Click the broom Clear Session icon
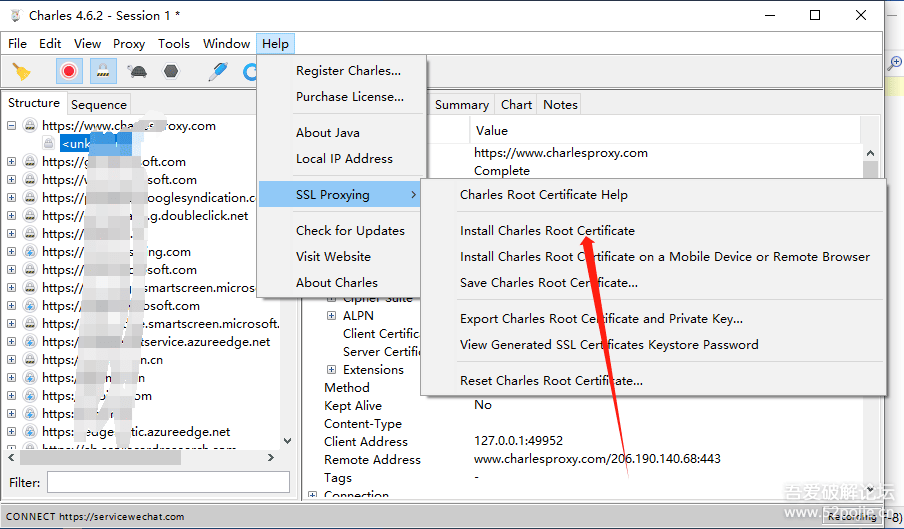The height and width of the screenshot is (529, 904). click(21, 71)
